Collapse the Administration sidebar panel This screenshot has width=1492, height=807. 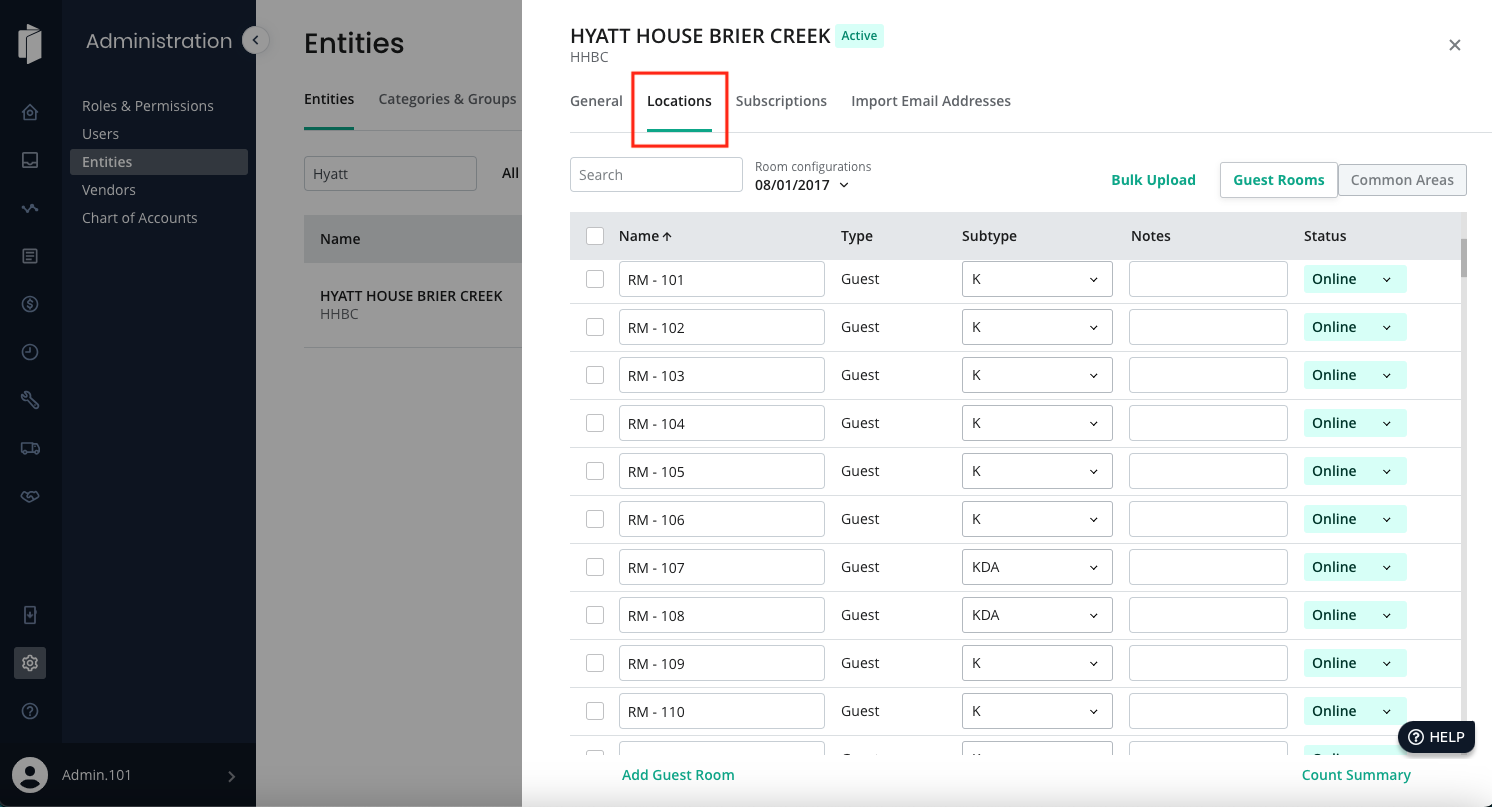coord(256,40)
